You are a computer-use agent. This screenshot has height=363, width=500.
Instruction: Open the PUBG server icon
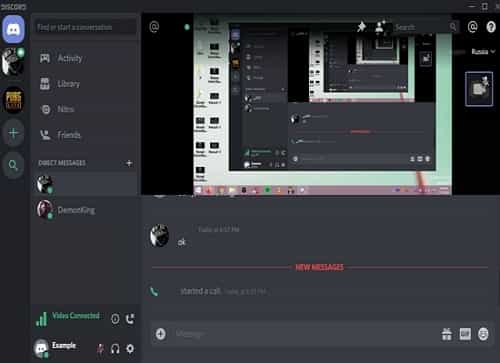[13, 100]
